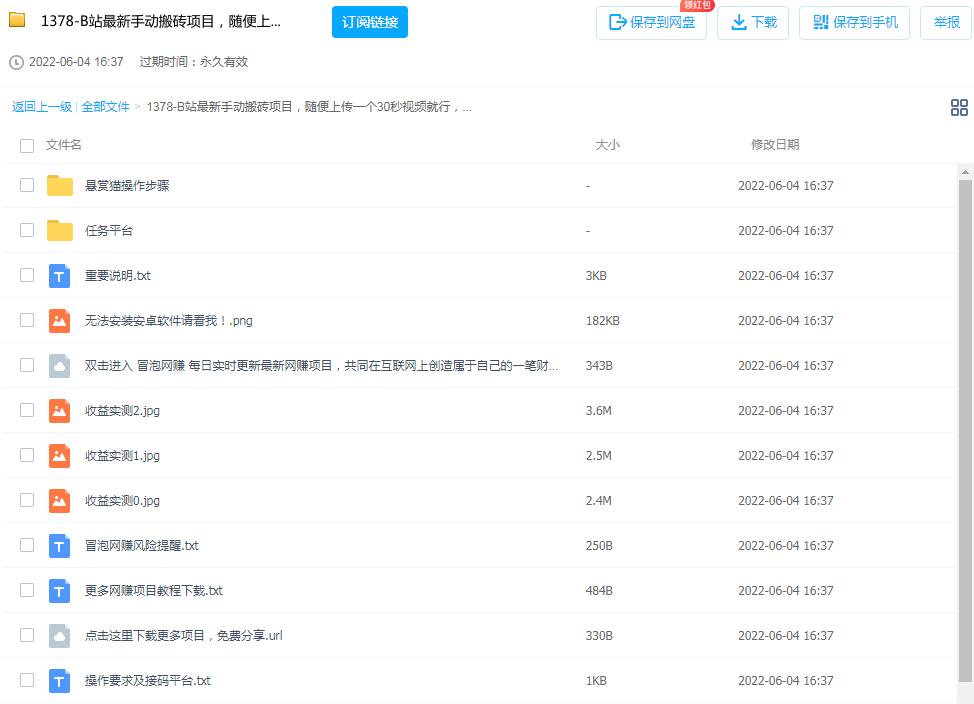Image resolution: width=974 pixels, height=704 pixels.
Task: Open 双击进入 冒泡网赚 每日实时更新 file name
Action: 321,365
